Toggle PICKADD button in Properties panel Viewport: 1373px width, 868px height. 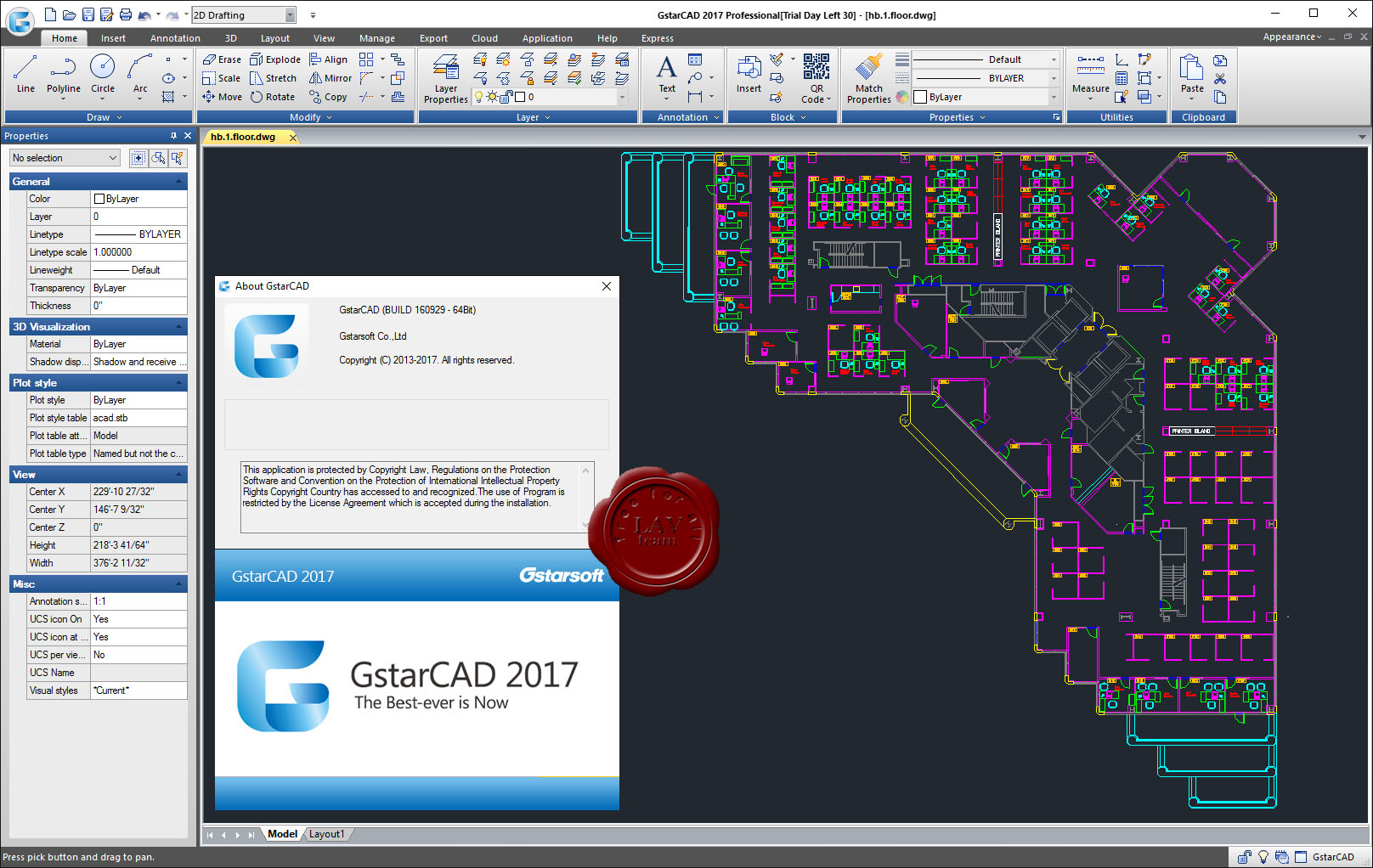[138, 158]
